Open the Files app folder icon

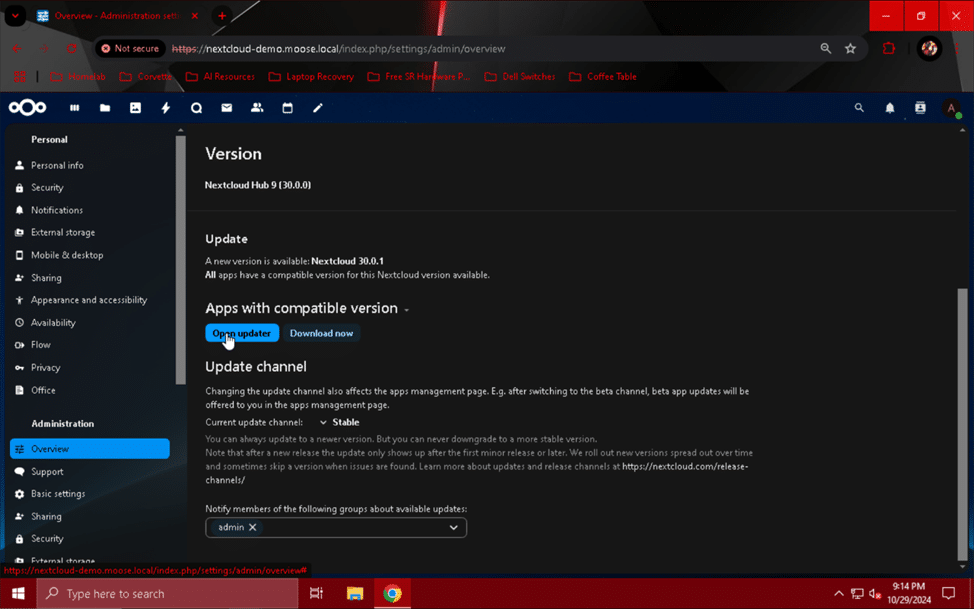point(105,108)
